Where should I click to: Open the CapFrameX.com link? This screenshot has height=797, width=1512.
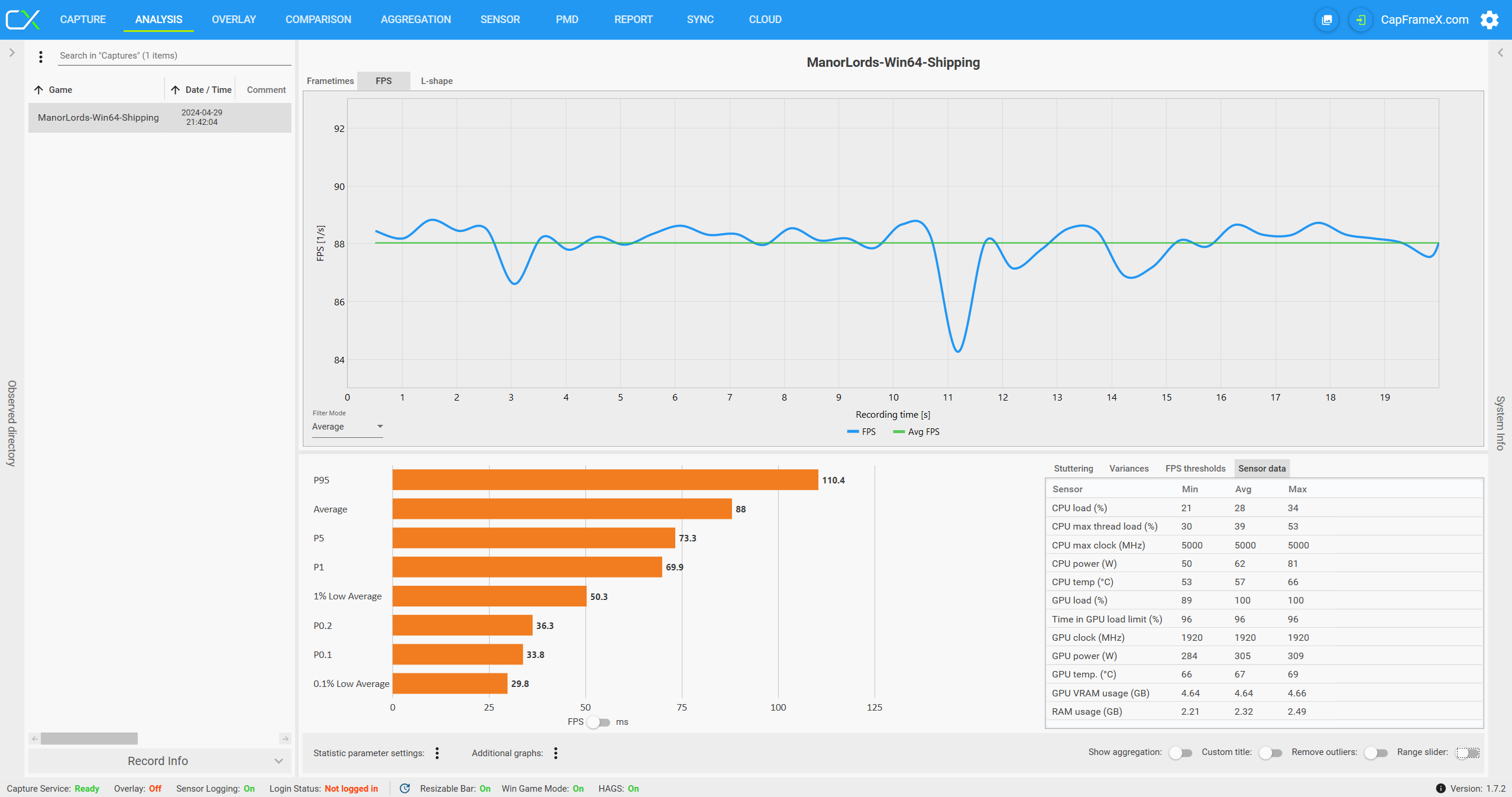click(1424, 20)
